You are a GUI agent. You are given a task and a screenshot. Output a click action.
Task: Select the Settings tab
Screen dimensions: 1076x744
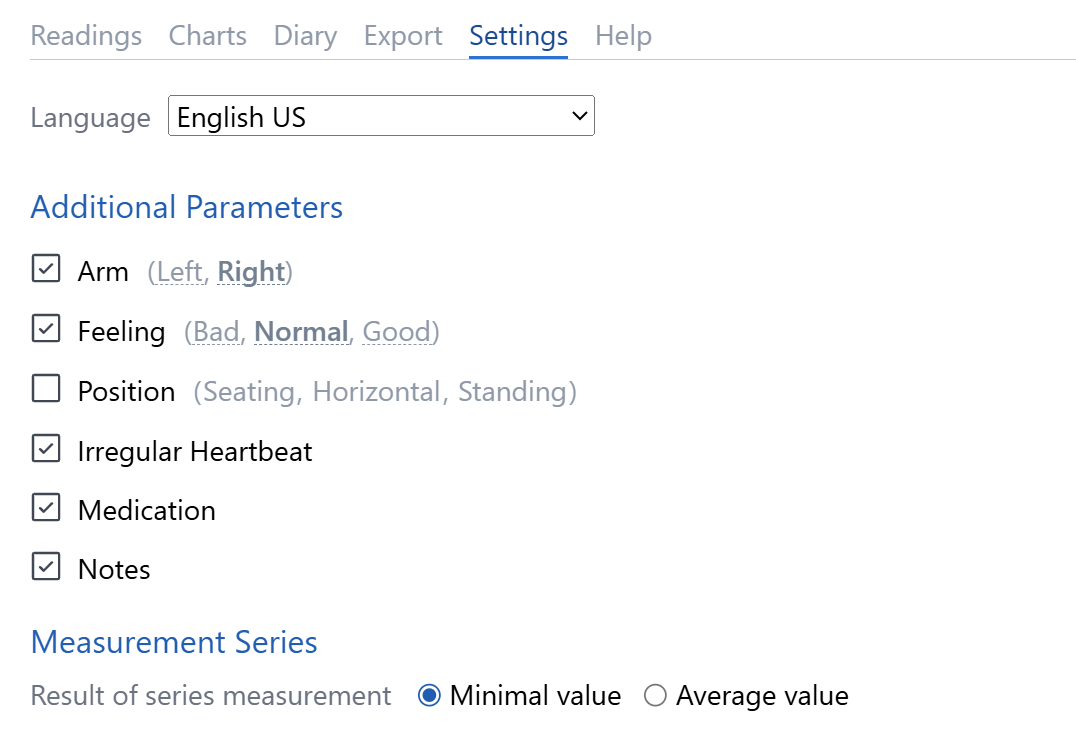point(518,36)
